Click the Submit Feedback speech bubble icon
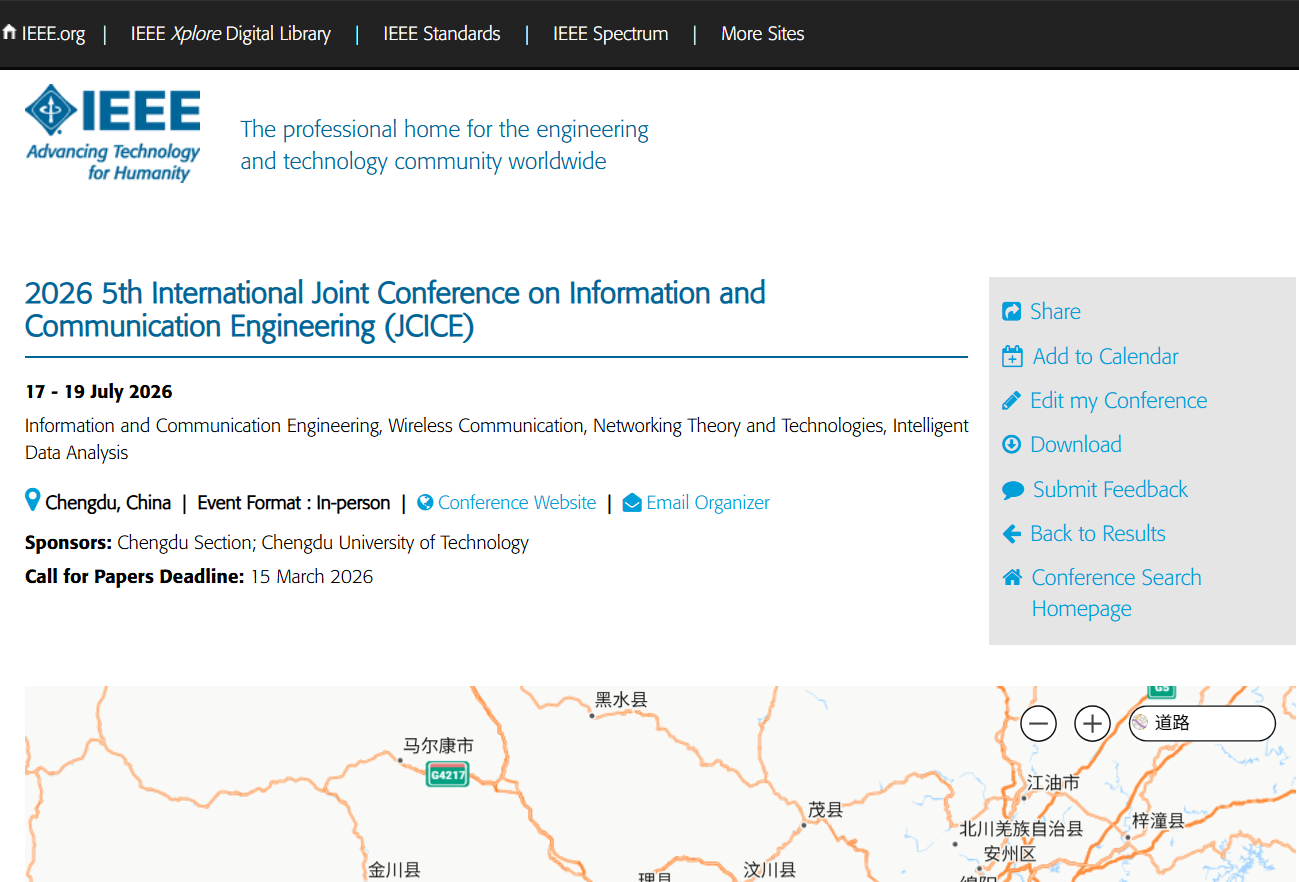The width and height of the screenshot is (1299, 882). [1012, 490]
